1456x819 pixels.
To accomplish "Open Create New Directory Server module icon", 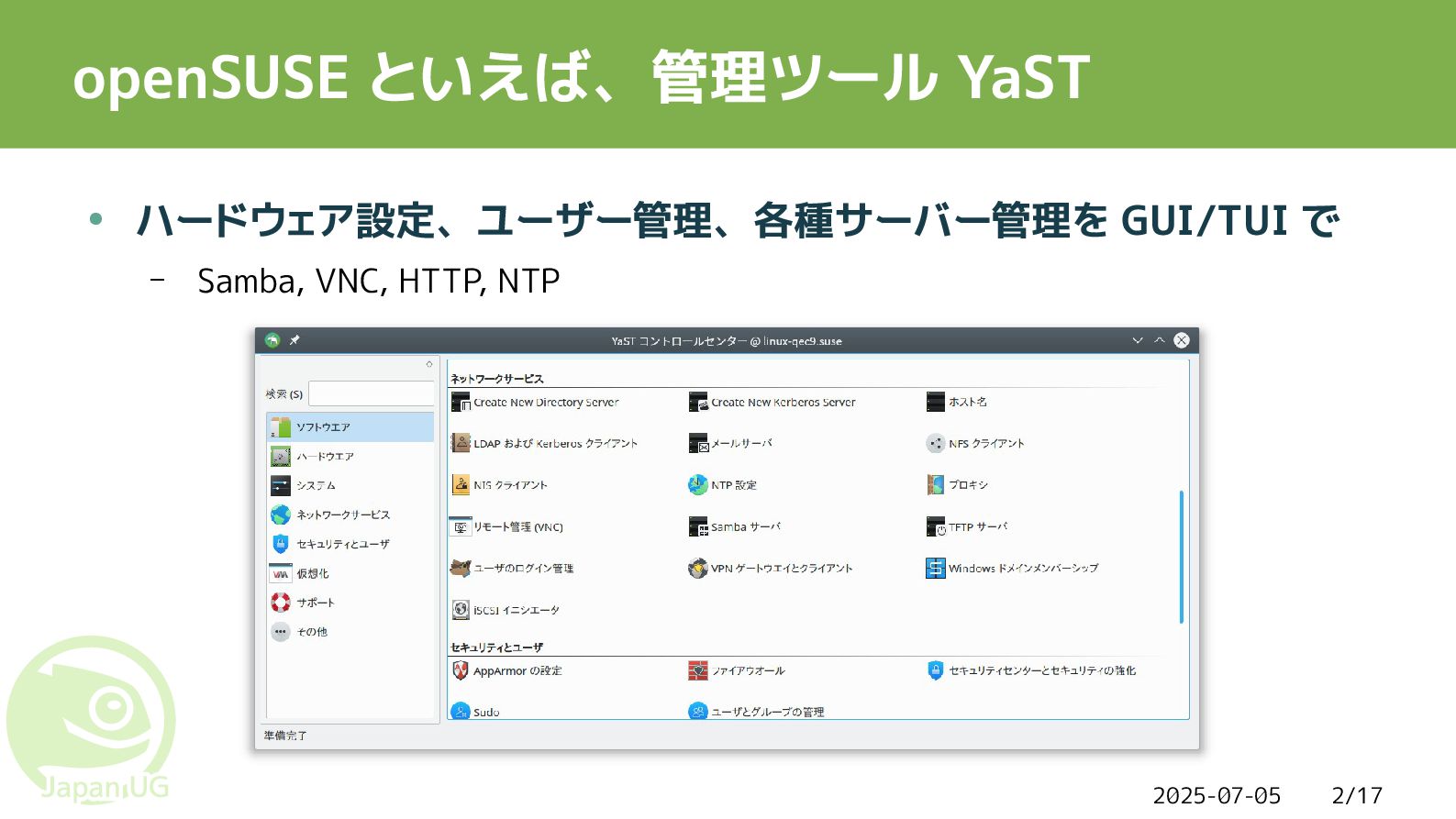I will click(x=461, y=402).
